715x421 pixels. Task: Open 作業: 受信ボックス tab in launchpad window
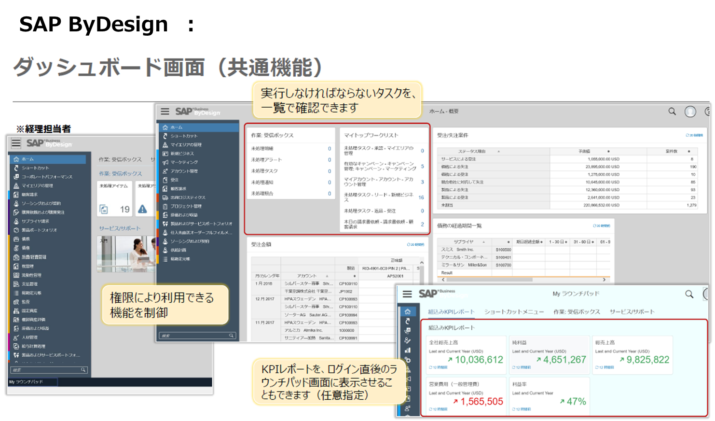point(576,312)
